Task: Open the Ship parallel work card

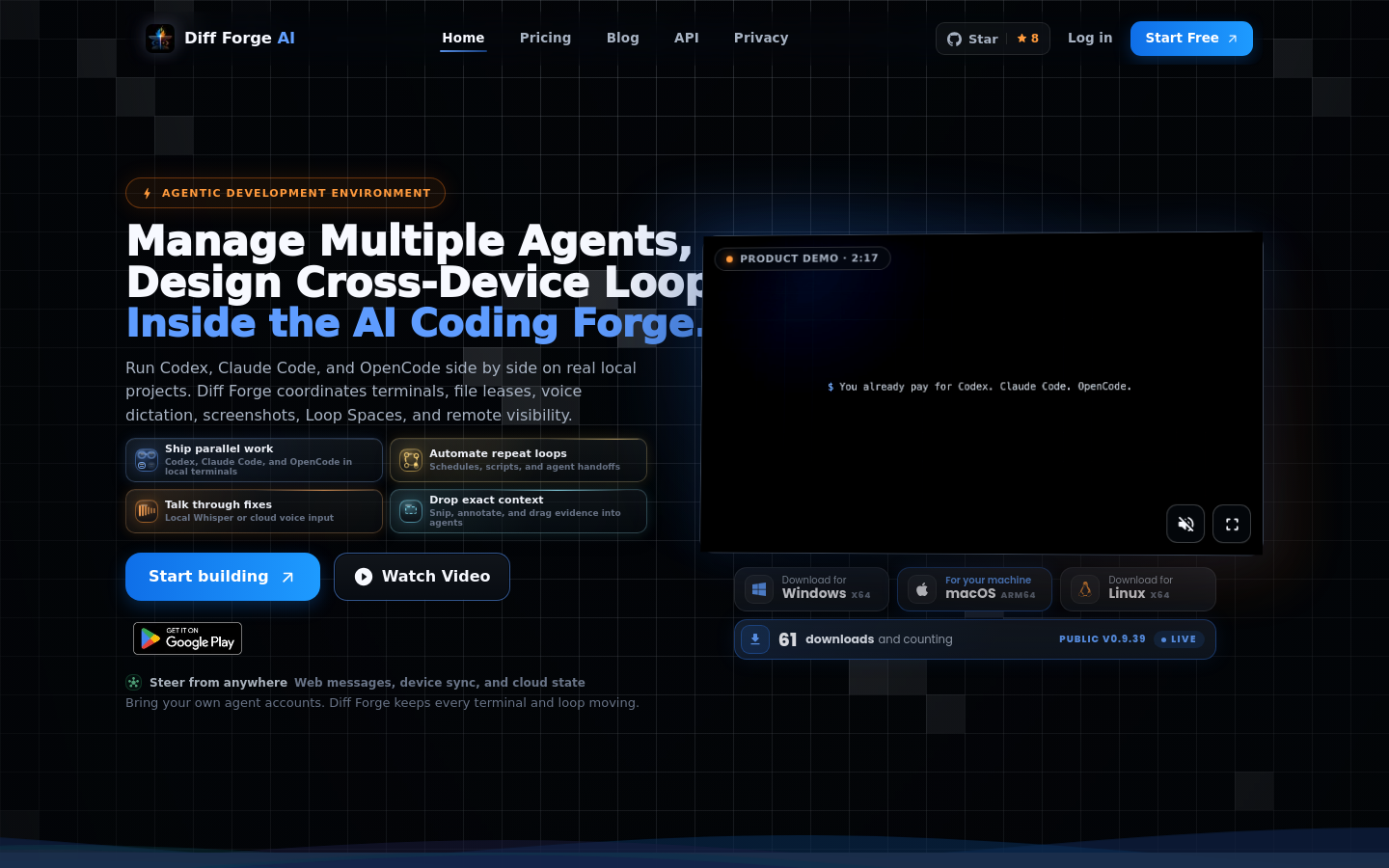Action: tap(254, 460)
